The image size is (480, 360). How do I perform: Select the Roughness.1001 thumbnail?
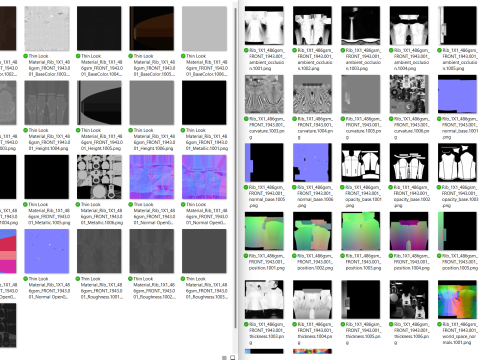pos(99,251)
